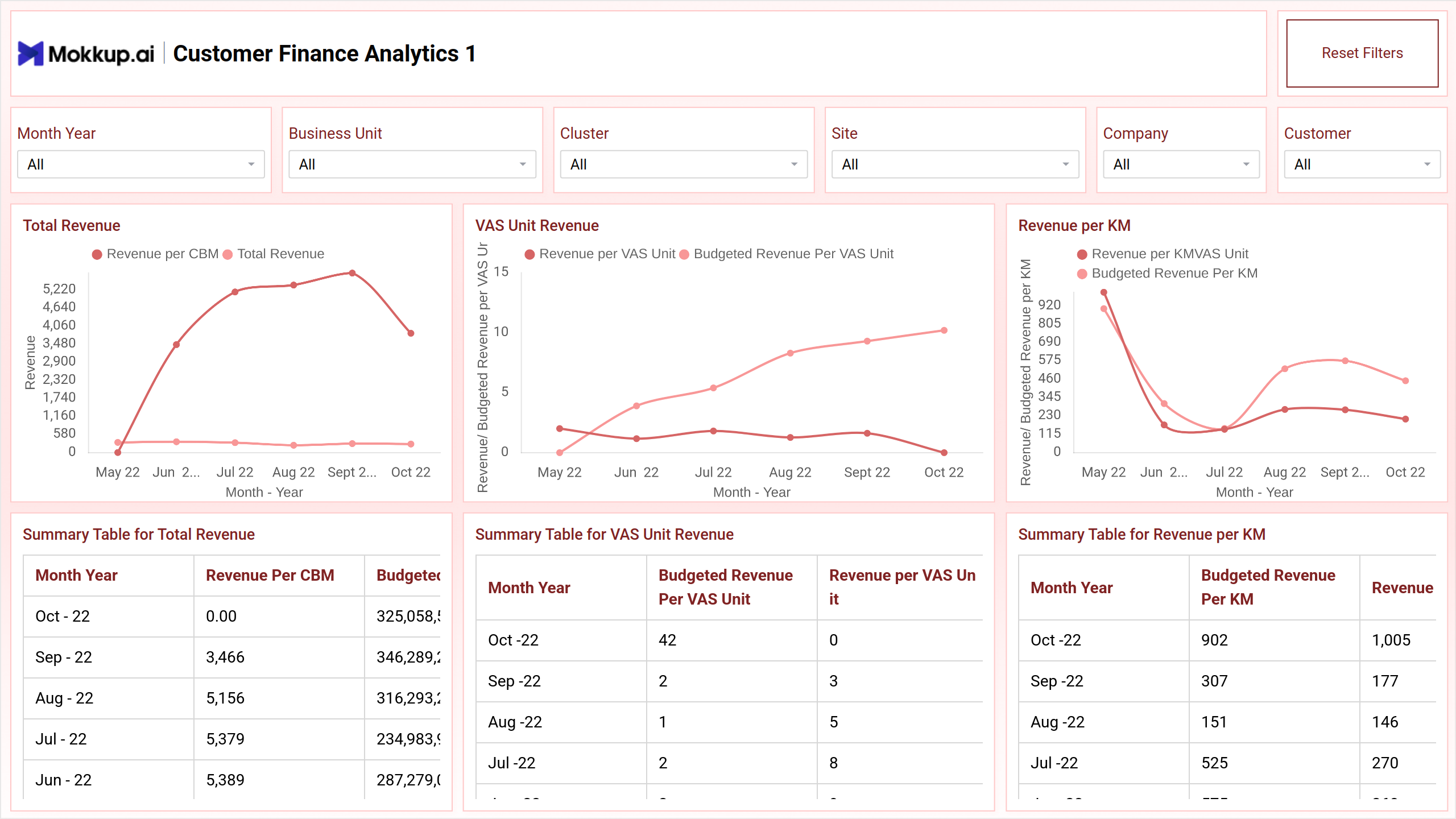This screenshot has height=819, width=1456.
Task: Click the Oct 22 dark point on Total Revenue chart
Action: pos(411,333)
